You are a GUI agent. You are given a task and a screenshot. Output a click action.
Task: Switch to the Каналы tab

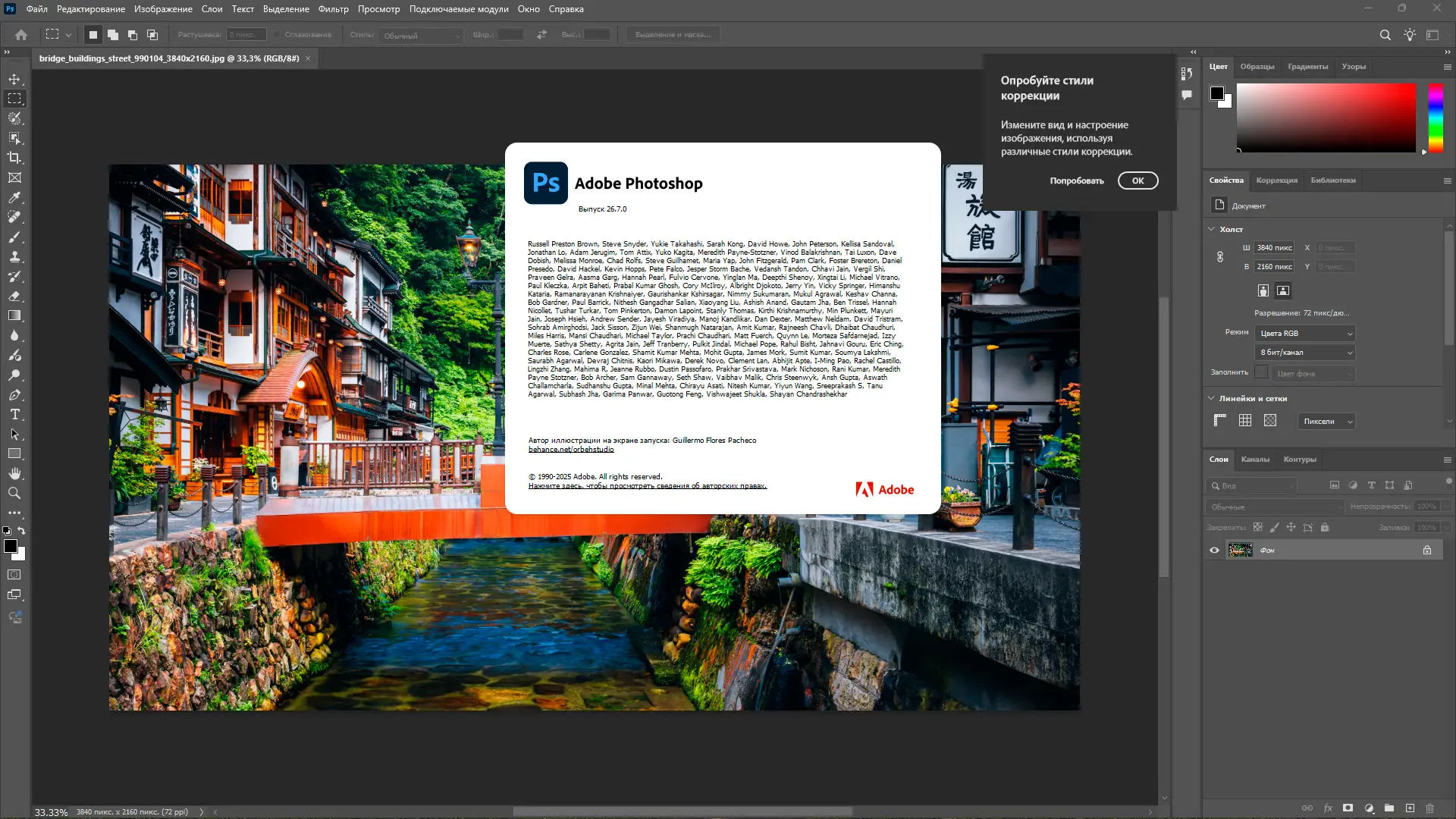click(x=1255, y=459)
